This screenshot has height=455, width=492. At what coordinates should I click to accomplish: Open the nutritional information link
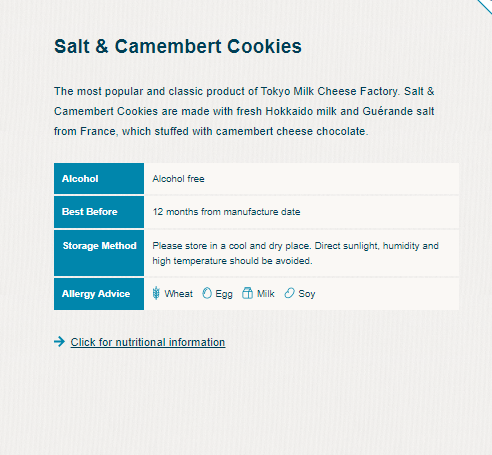coord(148,342)
